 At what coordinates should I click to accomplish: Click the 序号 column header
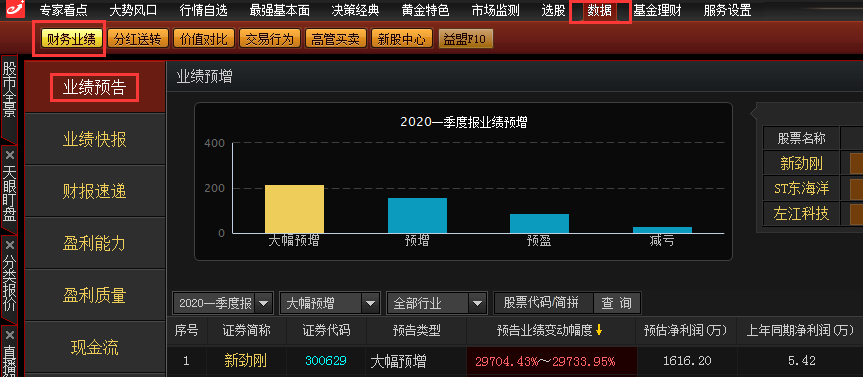tap(187, 330)
